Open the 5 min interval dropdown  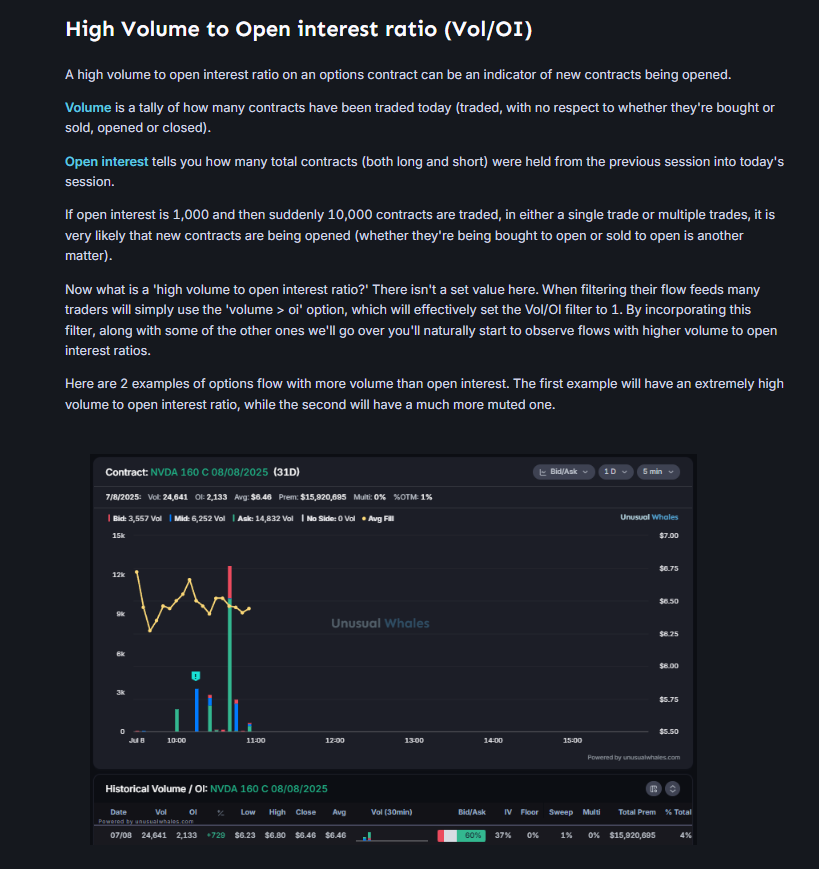pos(658,472)
